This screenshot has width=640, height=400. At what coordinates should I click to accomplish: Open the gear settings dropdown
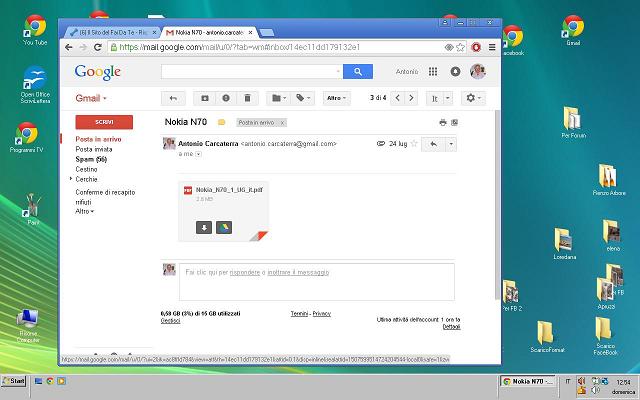tap(472, 98)
